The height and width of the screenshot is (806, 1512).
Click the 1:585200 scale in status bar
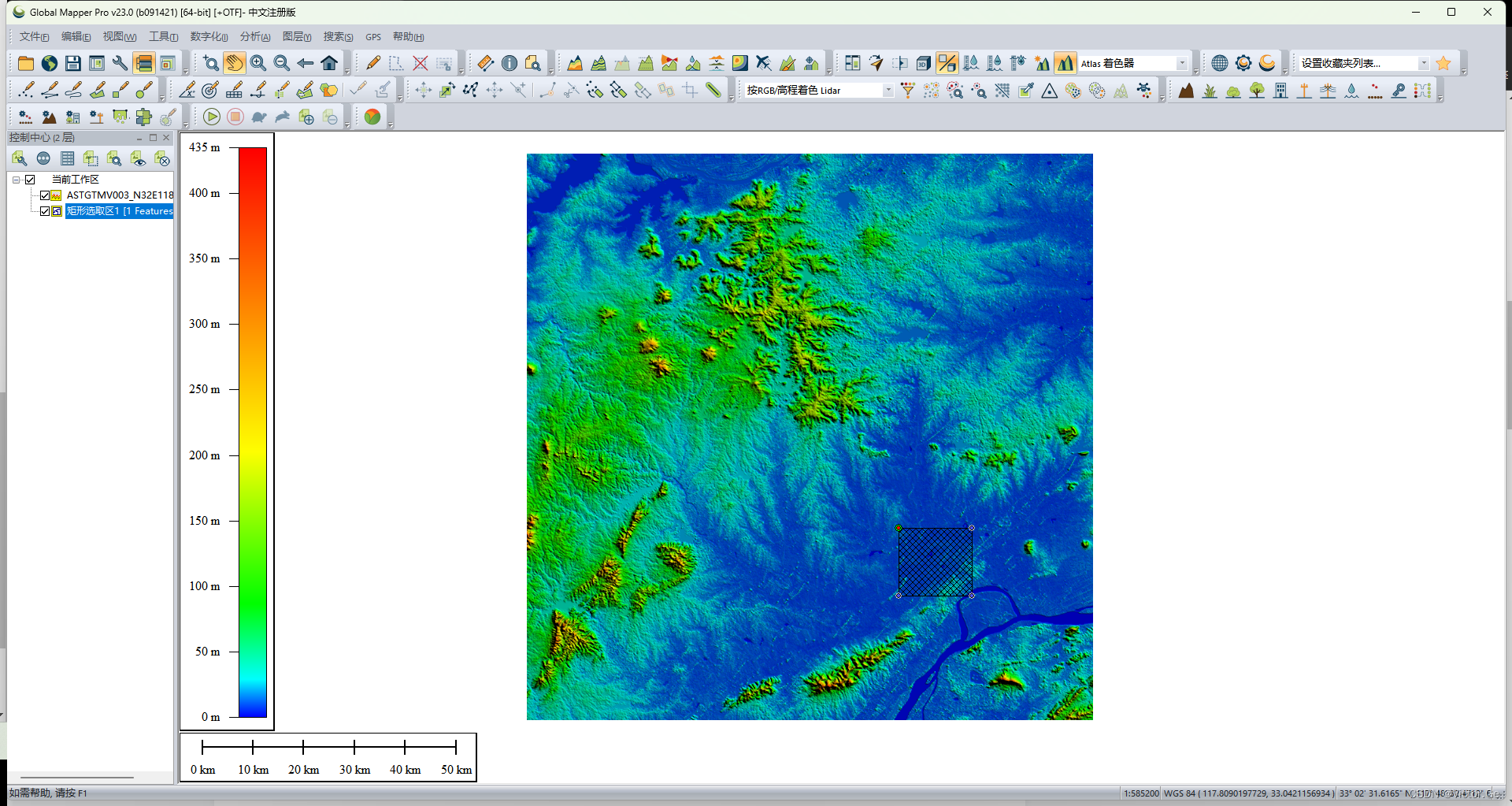(1141, 793)
